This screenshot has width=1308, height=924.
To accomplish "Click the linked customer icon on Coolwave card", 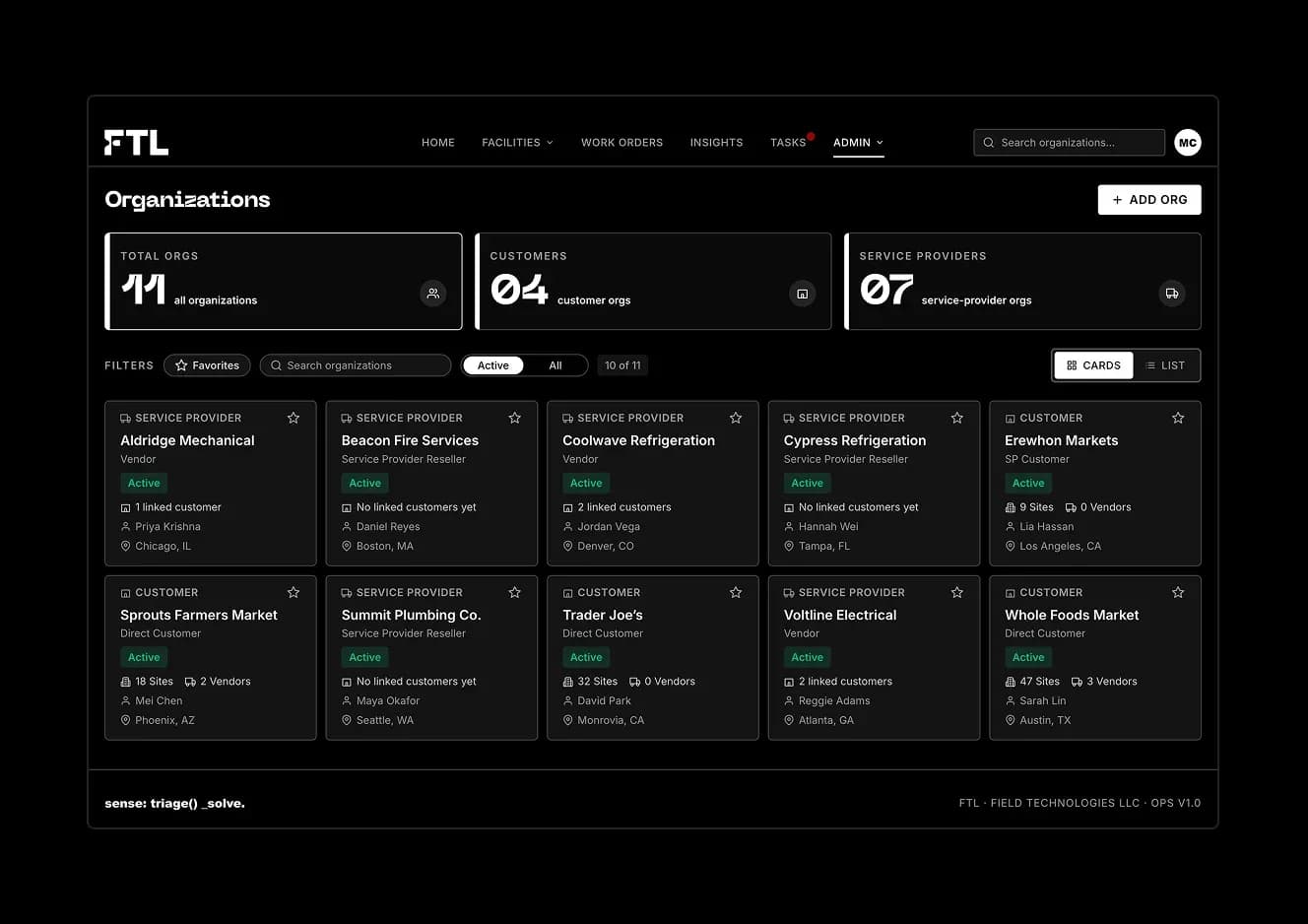I will [x=567, y=508].
